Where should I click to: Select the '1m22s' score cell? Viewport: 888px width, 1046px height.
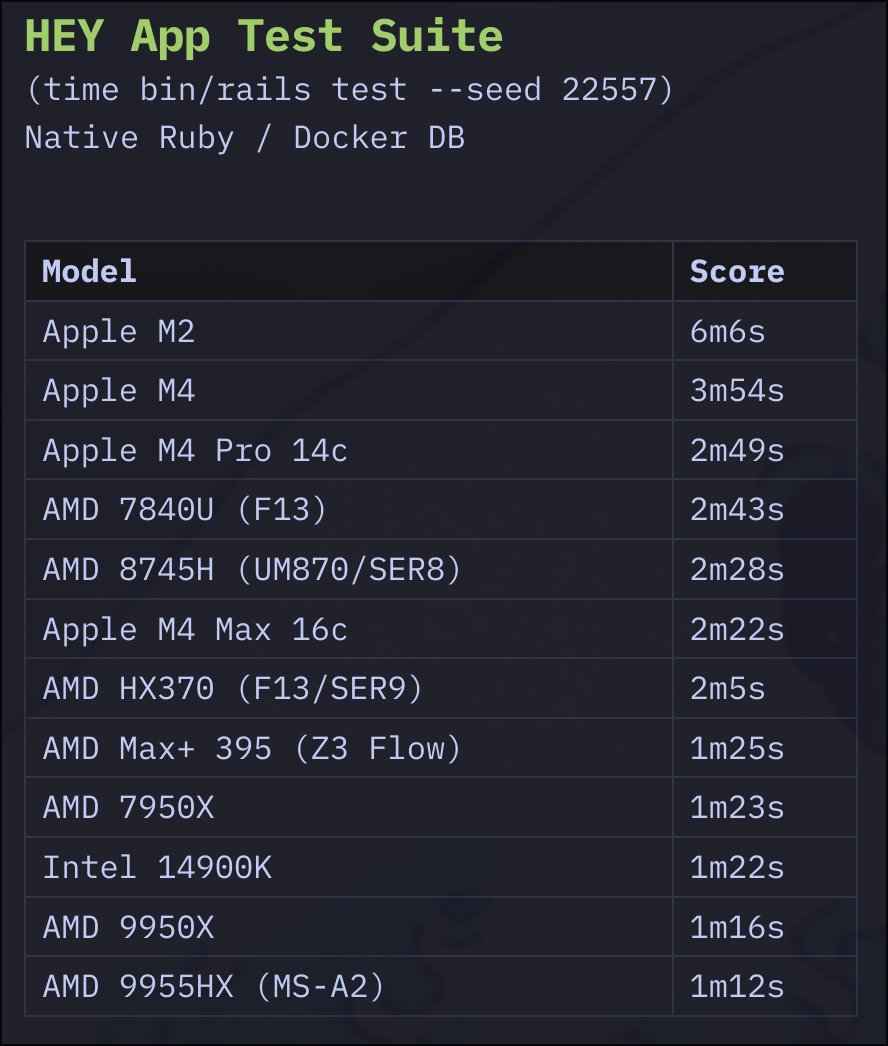point(765,867)
